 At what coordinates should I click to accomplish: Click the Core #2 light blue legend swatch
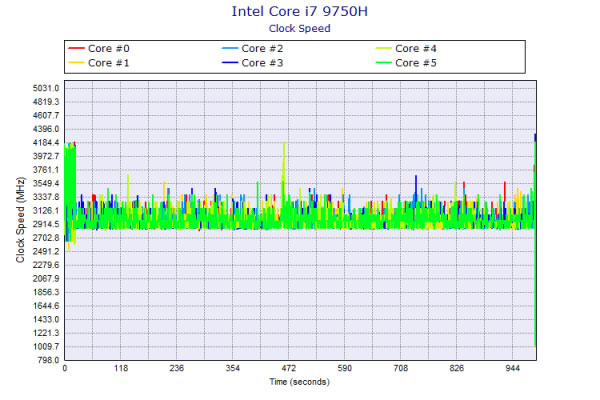pos(230,48)
